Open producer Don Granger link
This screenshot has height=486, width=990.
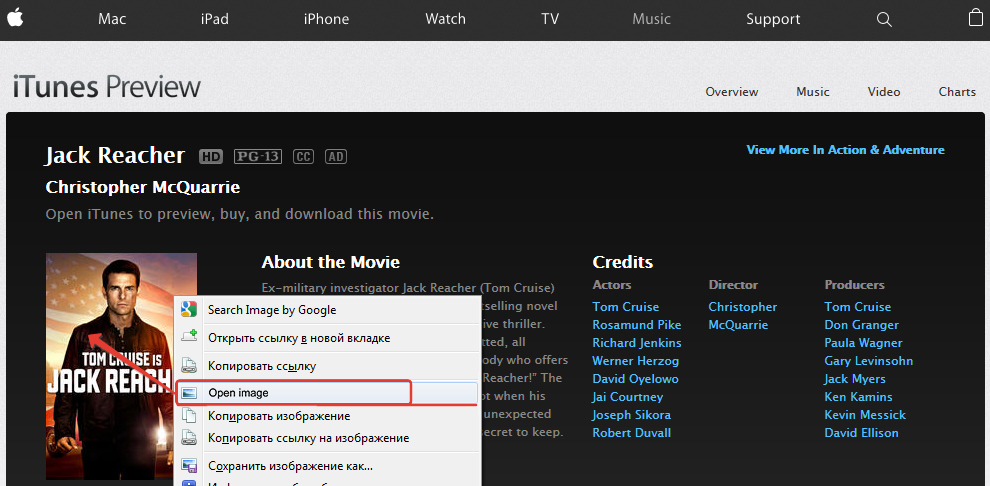(x=861, y=324)
